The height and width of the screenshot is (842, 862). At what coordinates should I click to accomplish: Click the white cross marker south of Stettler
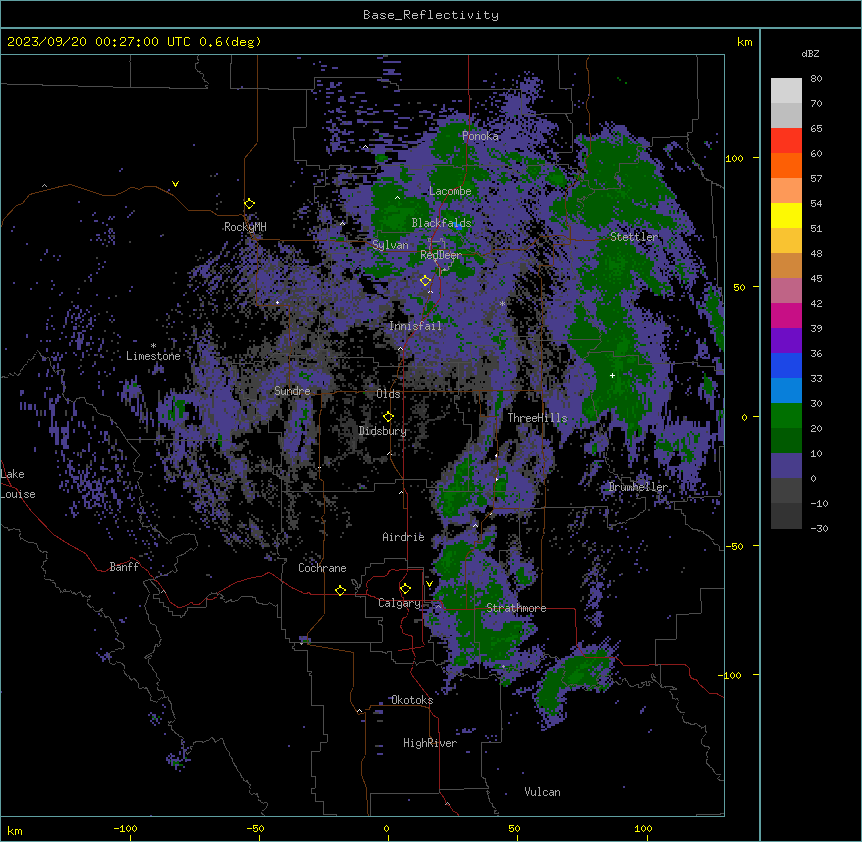tap(612, 375)
